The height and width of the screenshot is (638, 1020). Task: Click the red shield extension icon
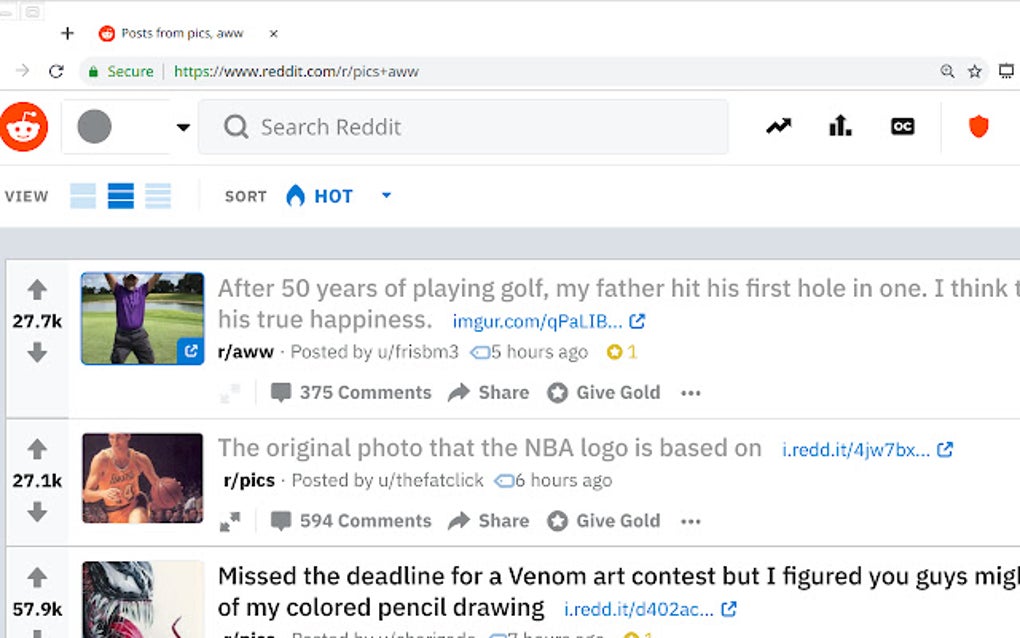click(977, 127)
